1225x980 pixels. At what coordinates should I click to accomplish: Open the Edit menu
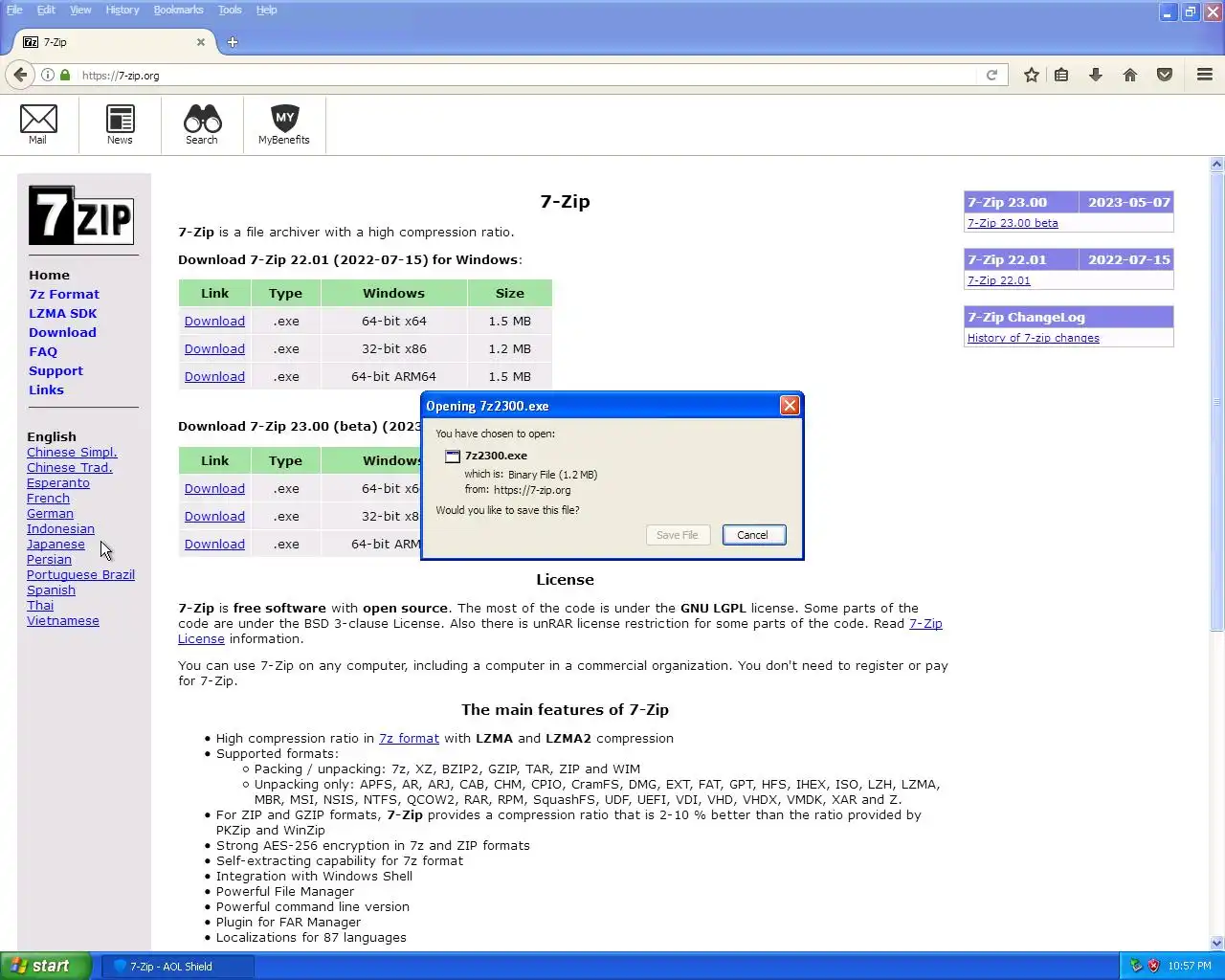pos(46,10)
